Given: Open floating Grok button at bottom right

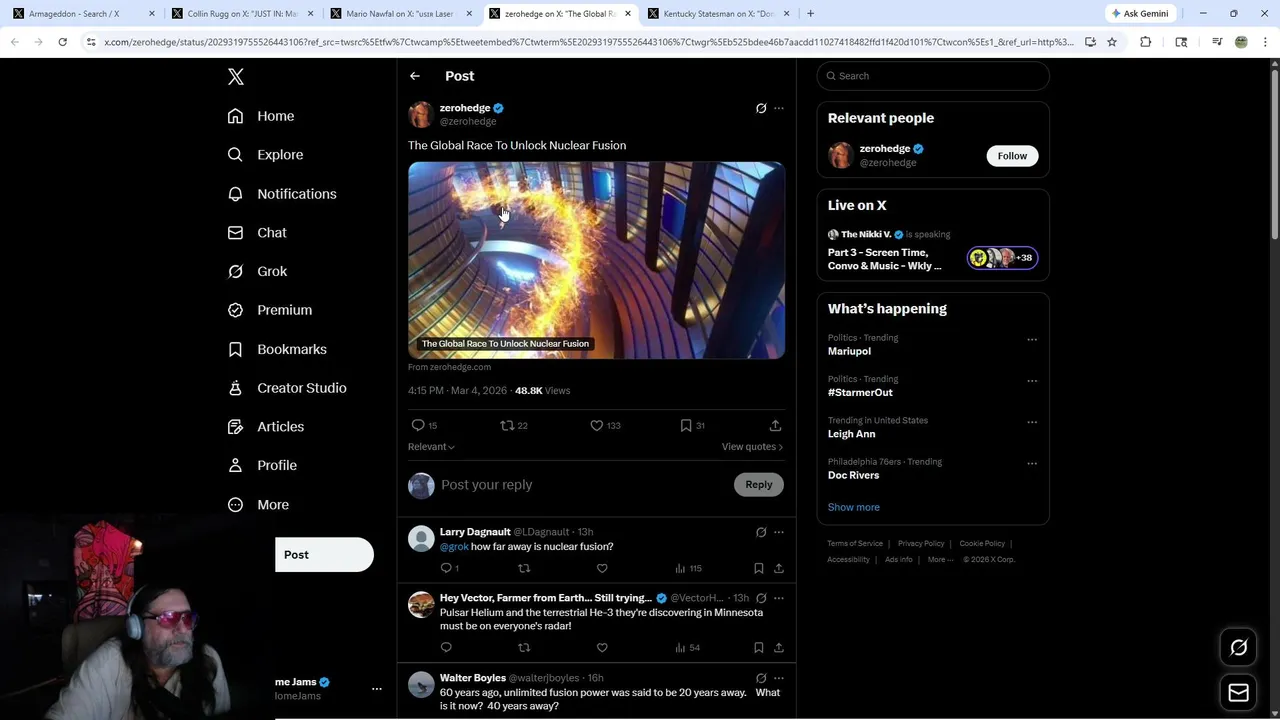Looking at the screenshot, I should [x=1239, y=648].
